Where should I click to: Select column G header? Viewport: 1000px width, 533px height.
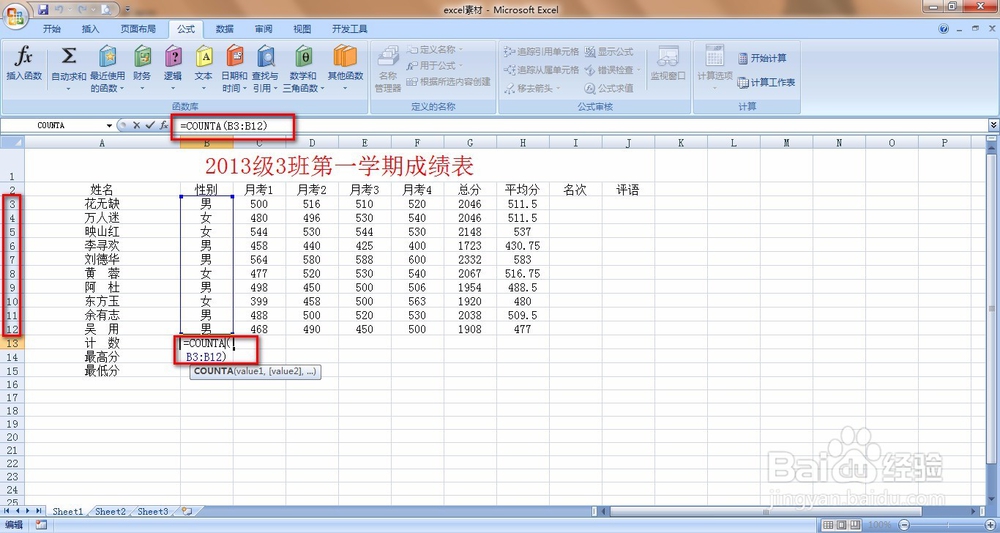pyautogui.click(x=470, y=143)
